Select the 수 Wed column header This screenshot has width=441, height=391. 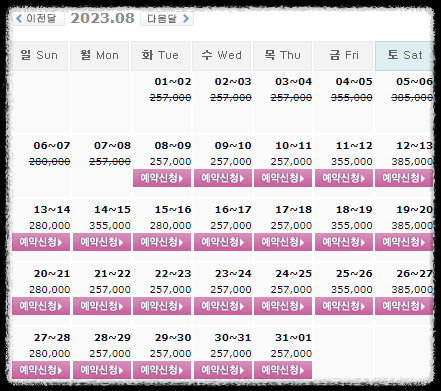[221, 56]
